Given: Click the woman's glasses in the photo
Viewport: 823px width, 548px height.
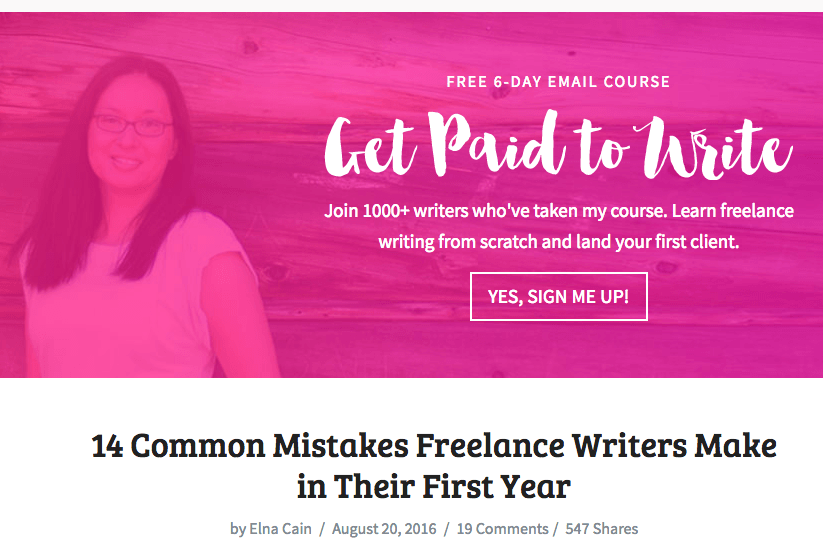Looking at the screenshot, I should tap(131, 125).
